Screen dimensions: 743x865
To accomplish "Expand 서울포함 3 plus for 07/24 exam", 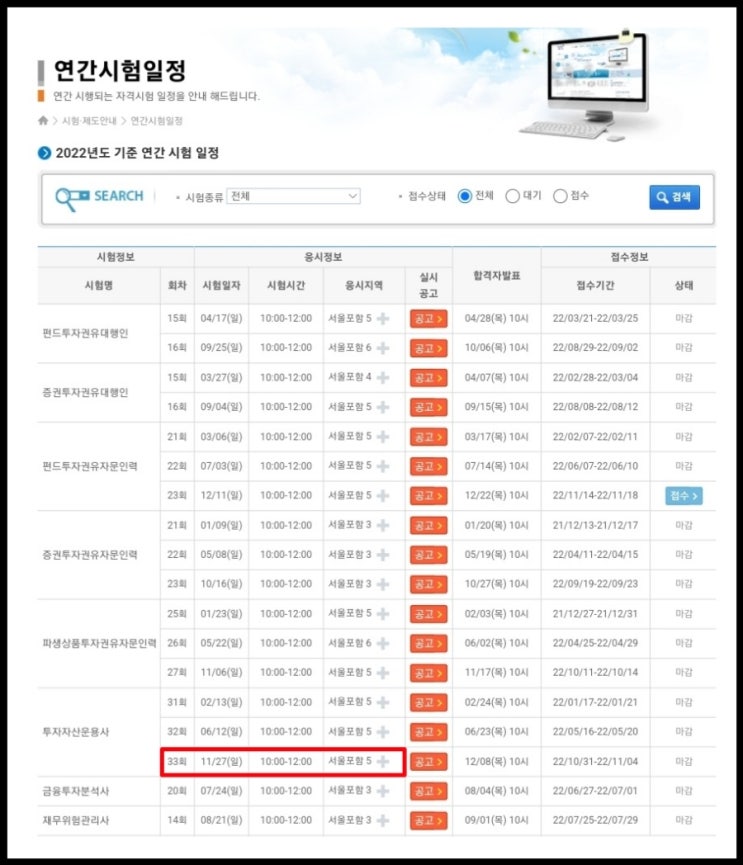I will pos(383,791).
